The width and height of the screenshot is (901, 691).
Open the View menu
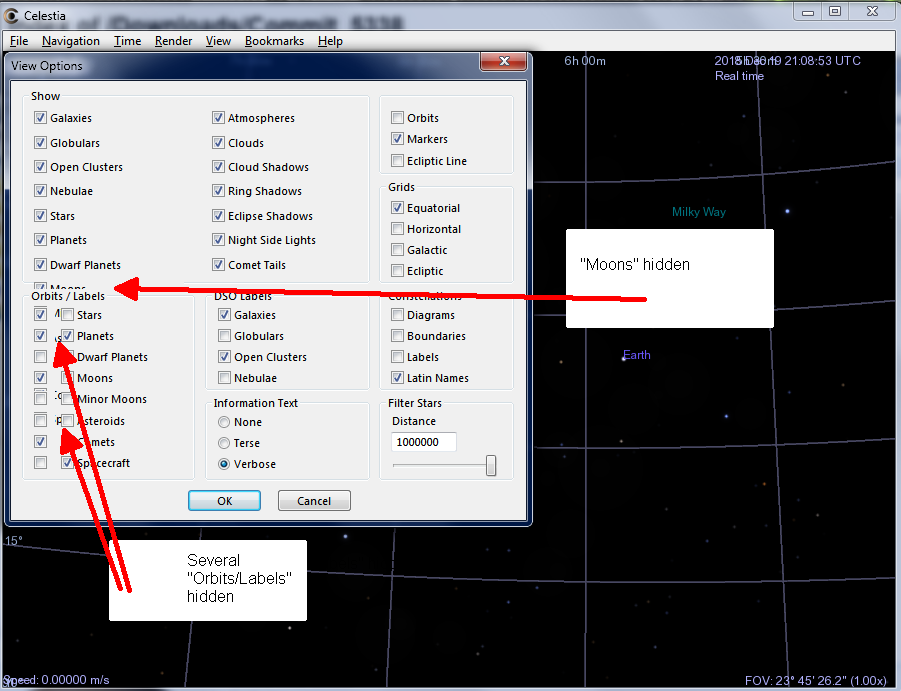[218, 41]
